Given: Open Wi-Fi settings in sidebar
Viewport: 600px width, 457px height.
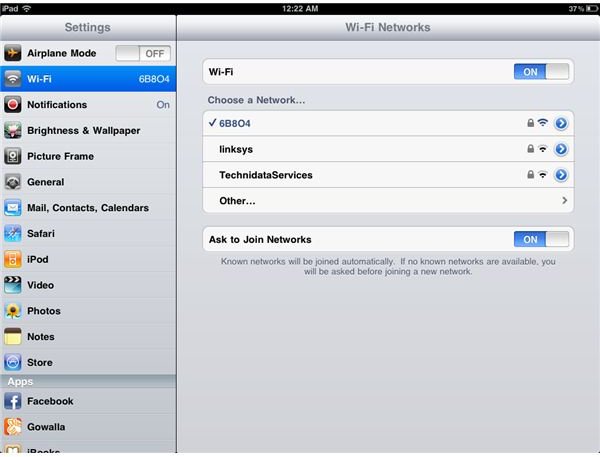Looking at the screenshot, I should [x=88, y=79].
